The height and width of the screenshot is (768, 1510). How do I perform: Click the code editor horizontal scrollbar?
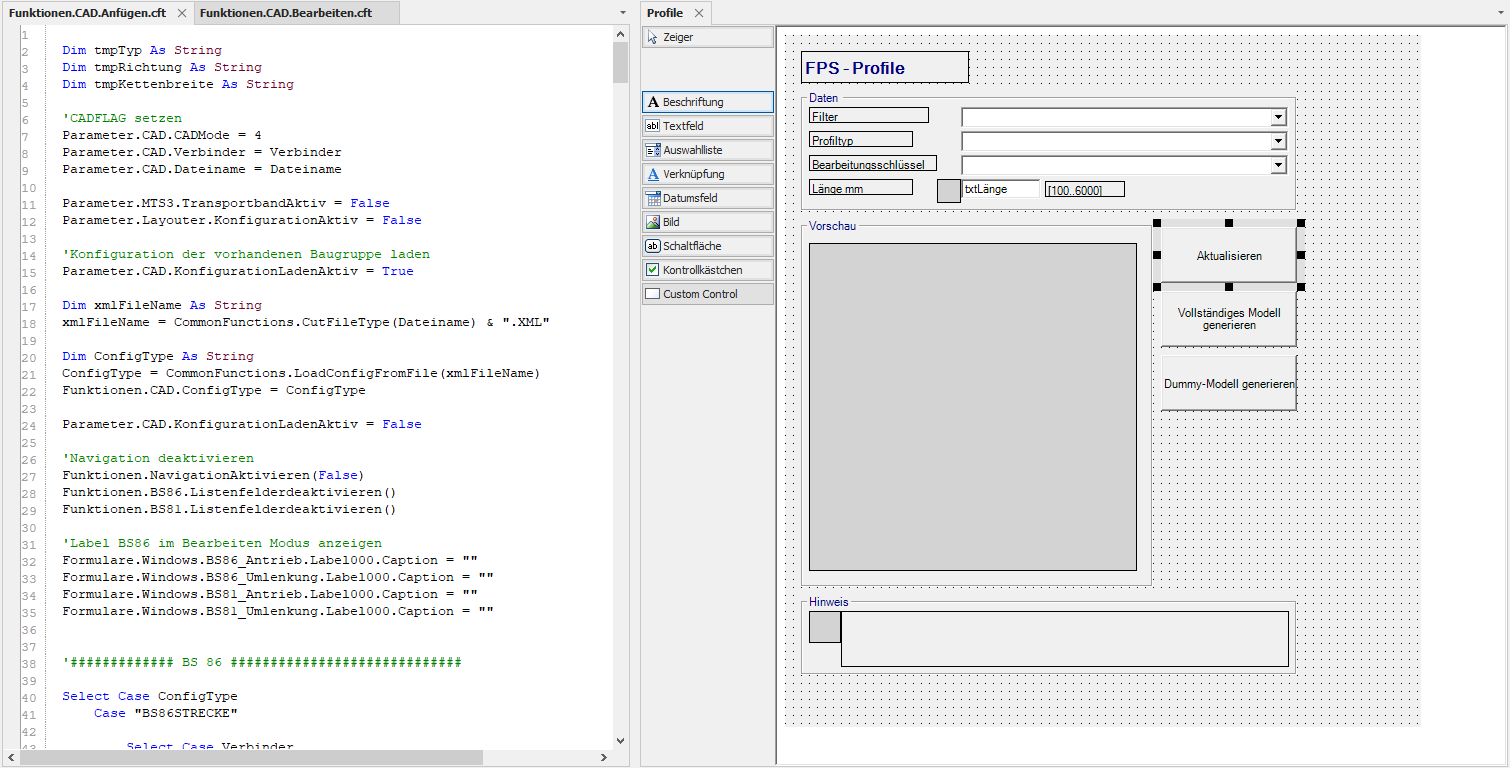250,758
